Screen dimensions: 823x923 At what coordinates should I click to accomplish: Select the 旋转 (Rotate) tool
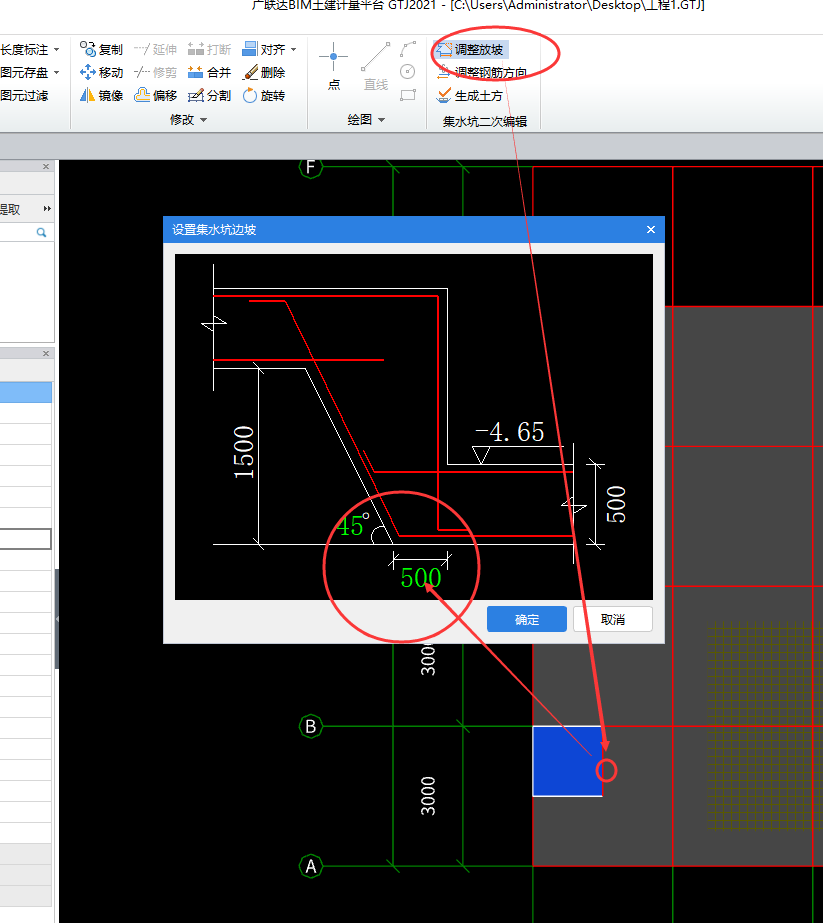tap(264, 95)
